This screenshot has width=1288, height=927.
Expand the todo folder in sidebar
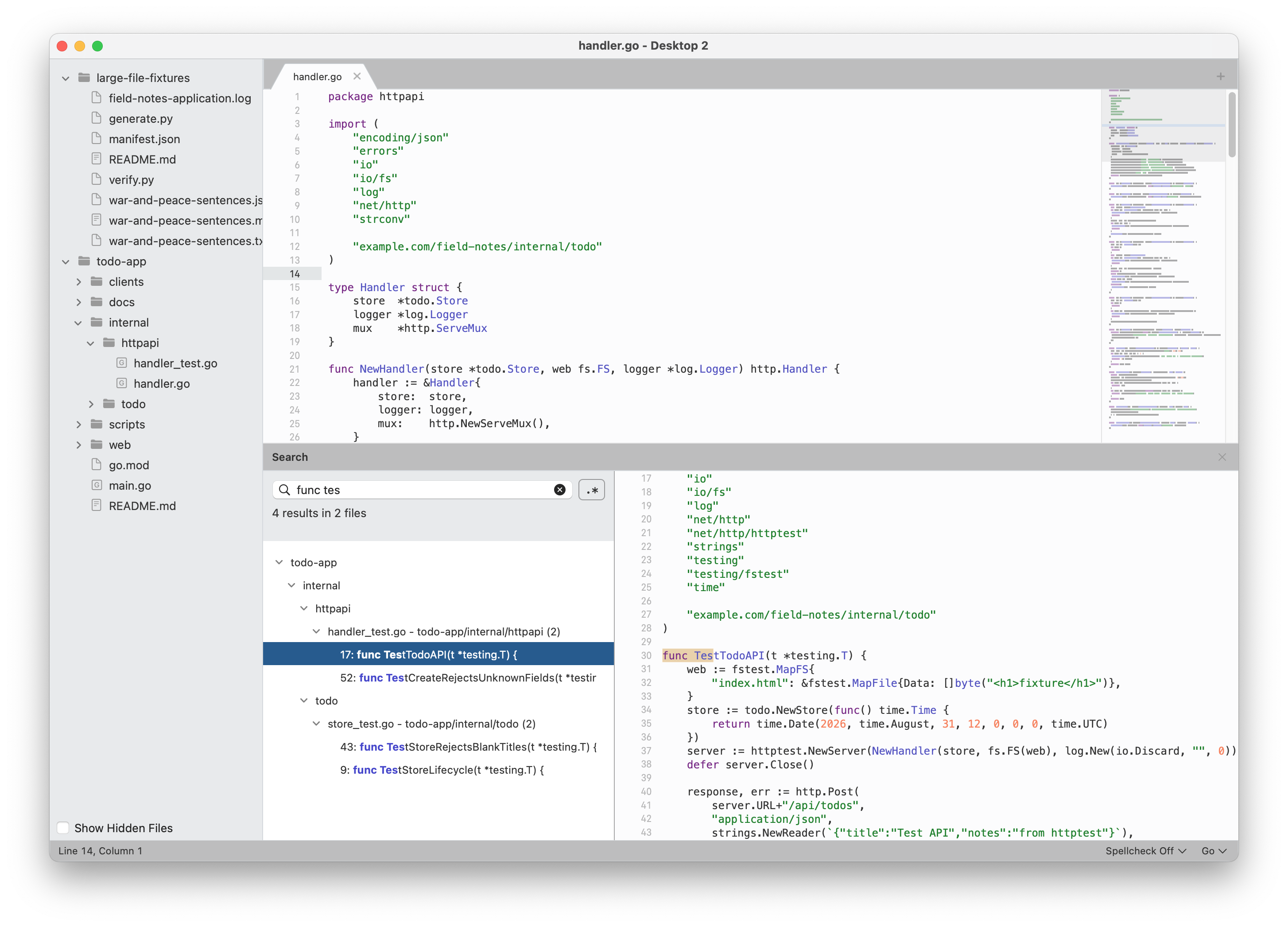pos(91,404)
